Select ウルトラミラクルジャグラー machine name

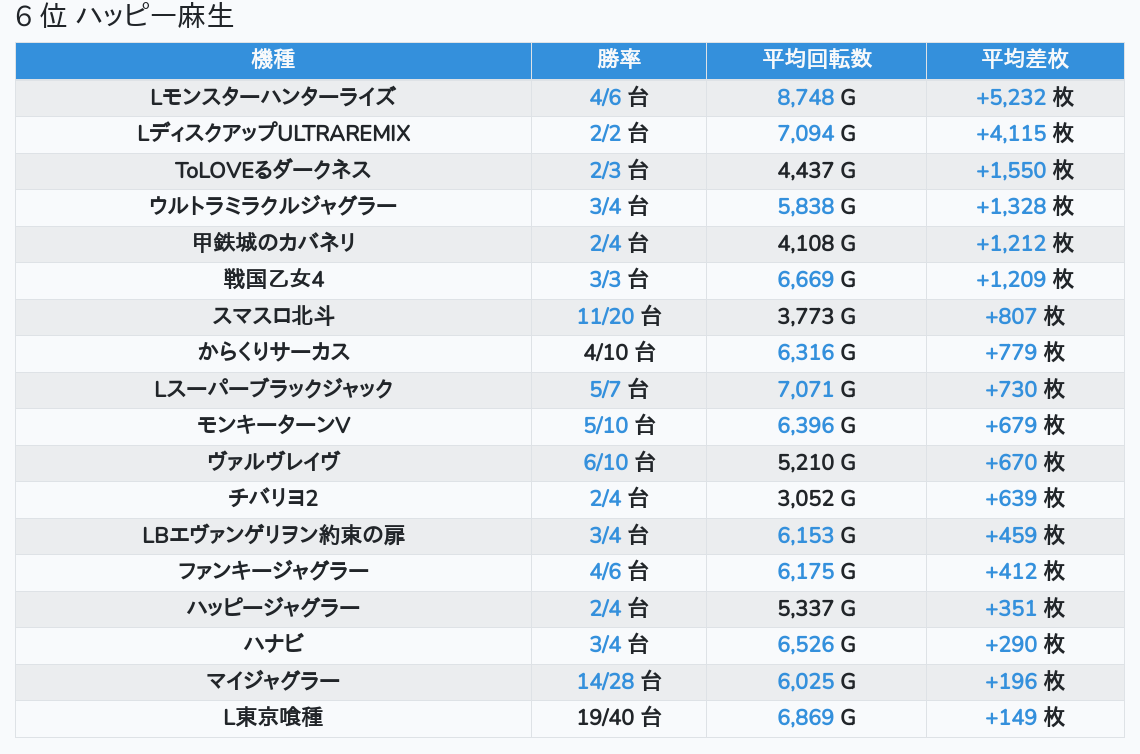[x=273, y=206]
